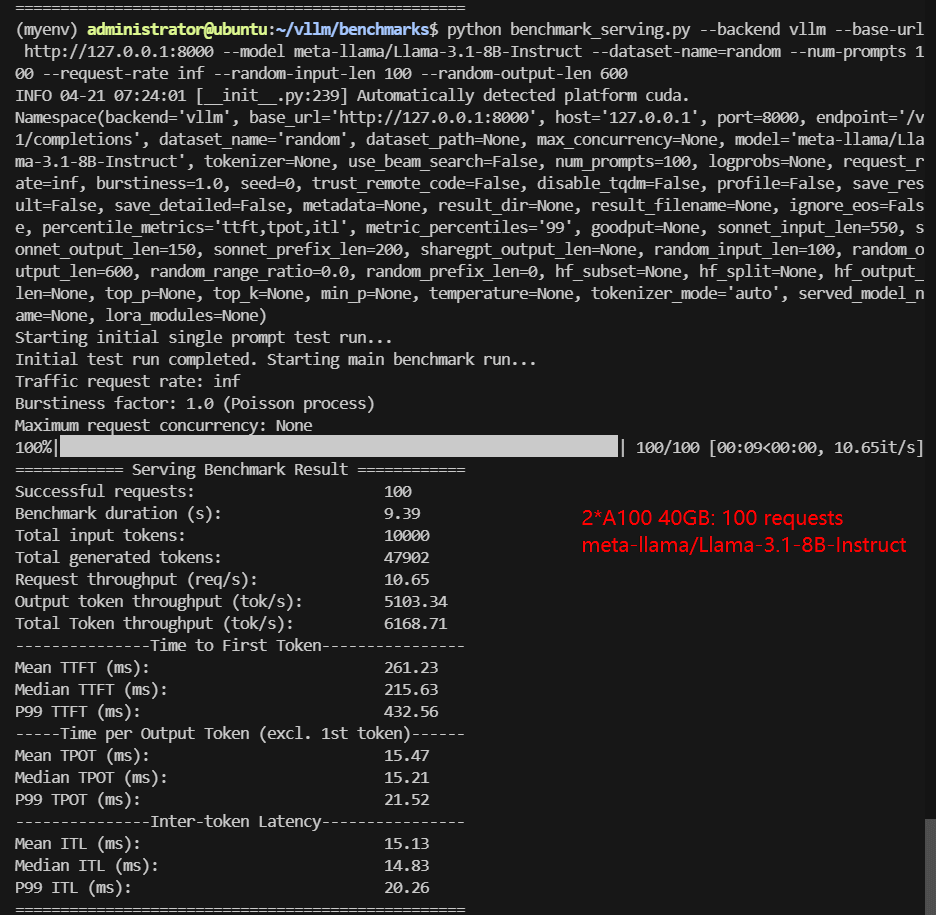936x915 pixels.
Task: Click the http://127.0.0.1:8000 URL in the command
Action: point(111,50)
